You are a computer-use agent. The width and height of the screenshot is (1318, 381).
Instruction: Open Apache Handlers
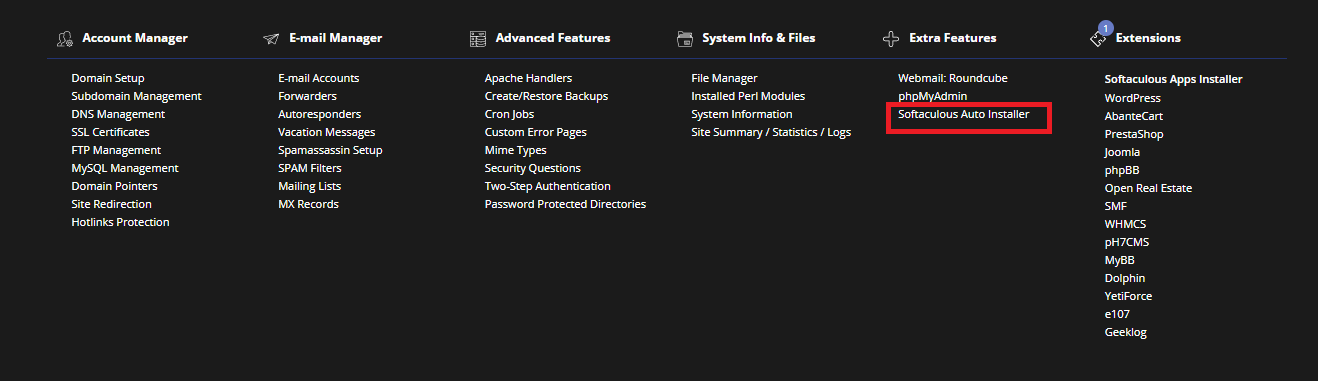[x=528, y=78]
